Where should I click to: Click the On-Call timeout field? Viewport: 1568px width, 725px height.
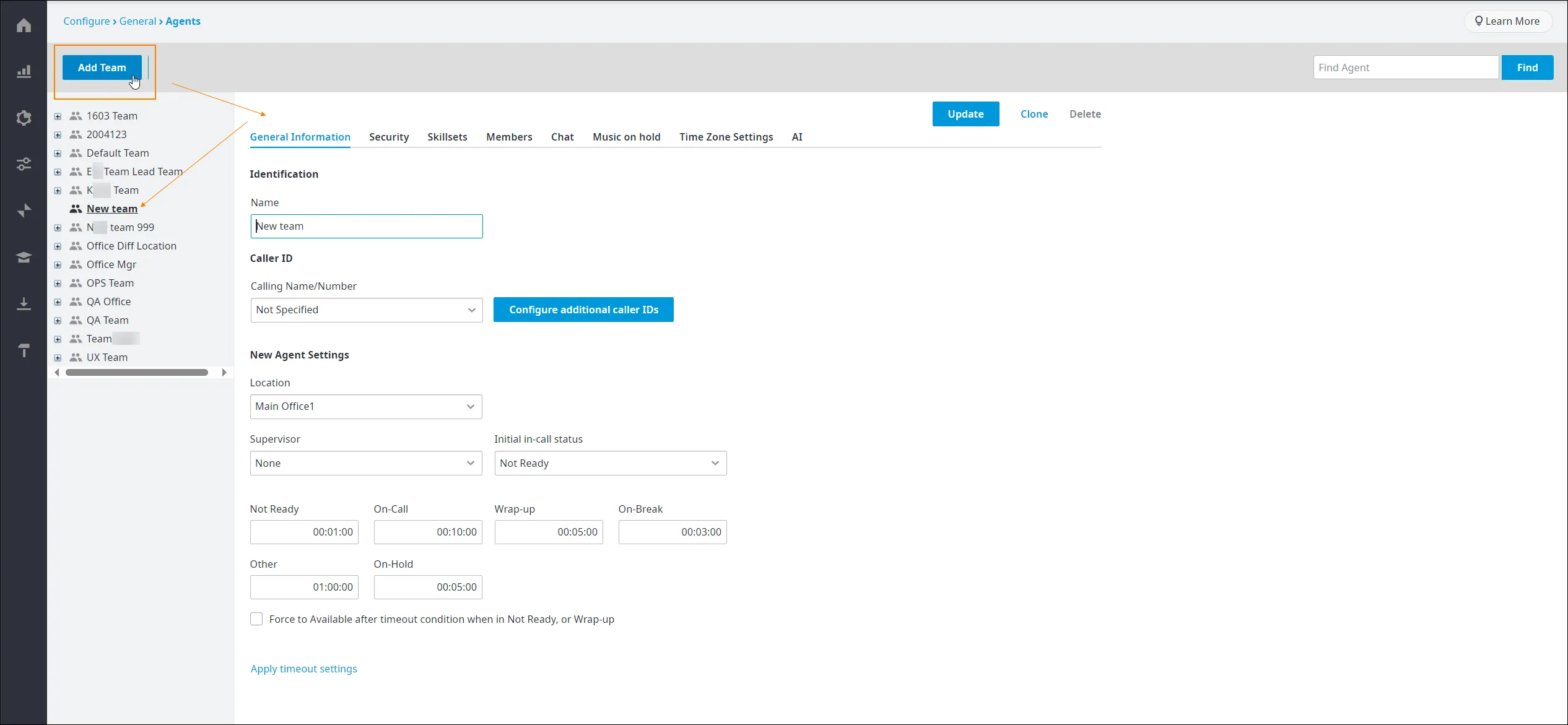click(x=428, y=532)
